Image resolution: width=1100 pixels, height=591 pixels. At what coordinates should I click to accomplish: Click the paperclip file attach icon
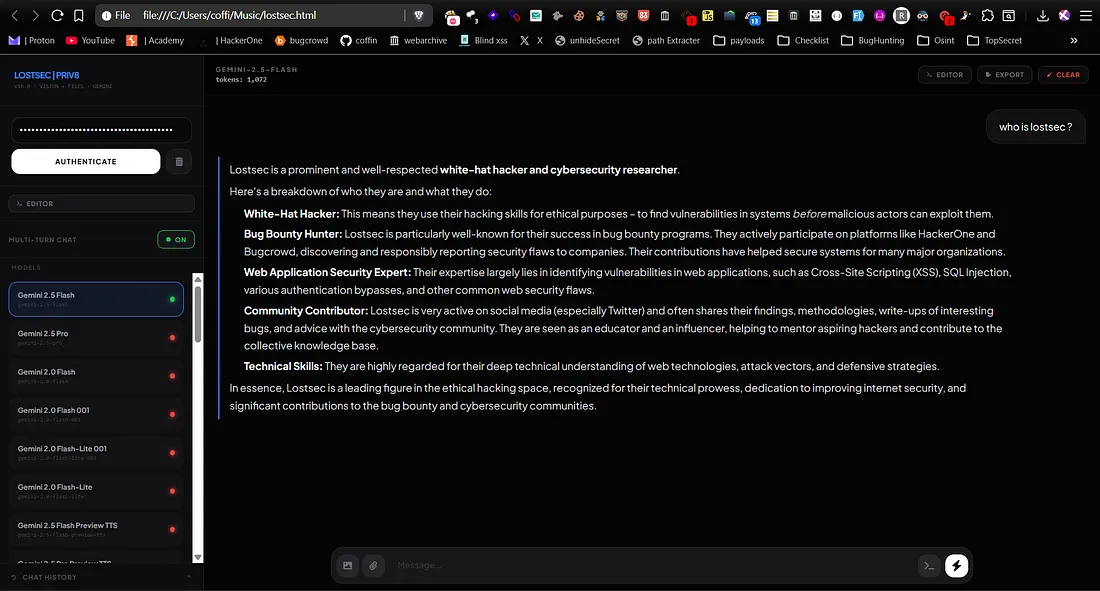(x=373, y=565)
